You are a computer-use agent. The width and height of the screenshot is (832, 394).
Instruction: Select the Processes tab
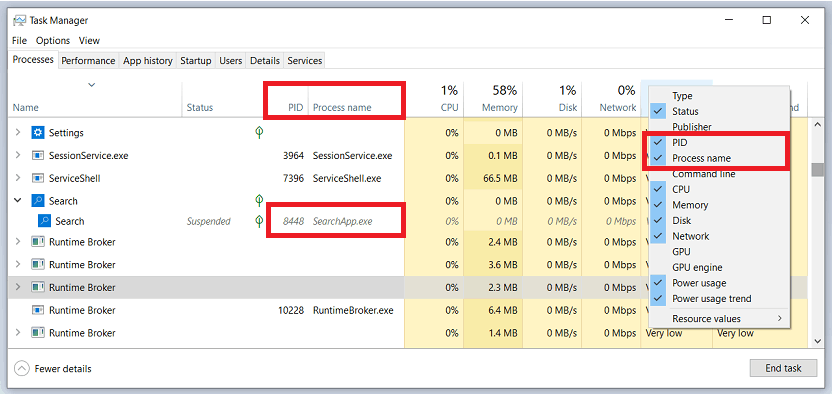(x=33, y=59)
